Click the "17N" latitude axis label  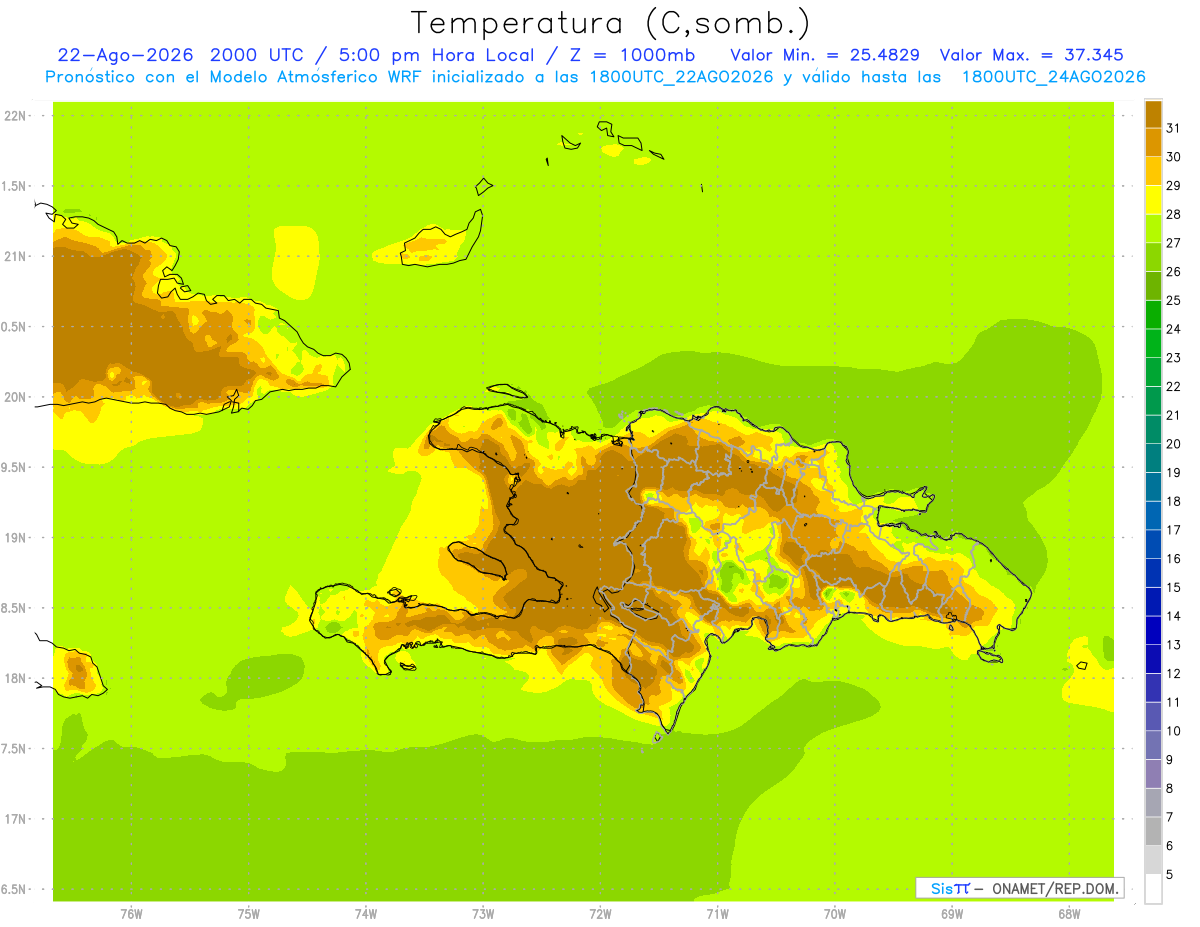pos(16,819)
